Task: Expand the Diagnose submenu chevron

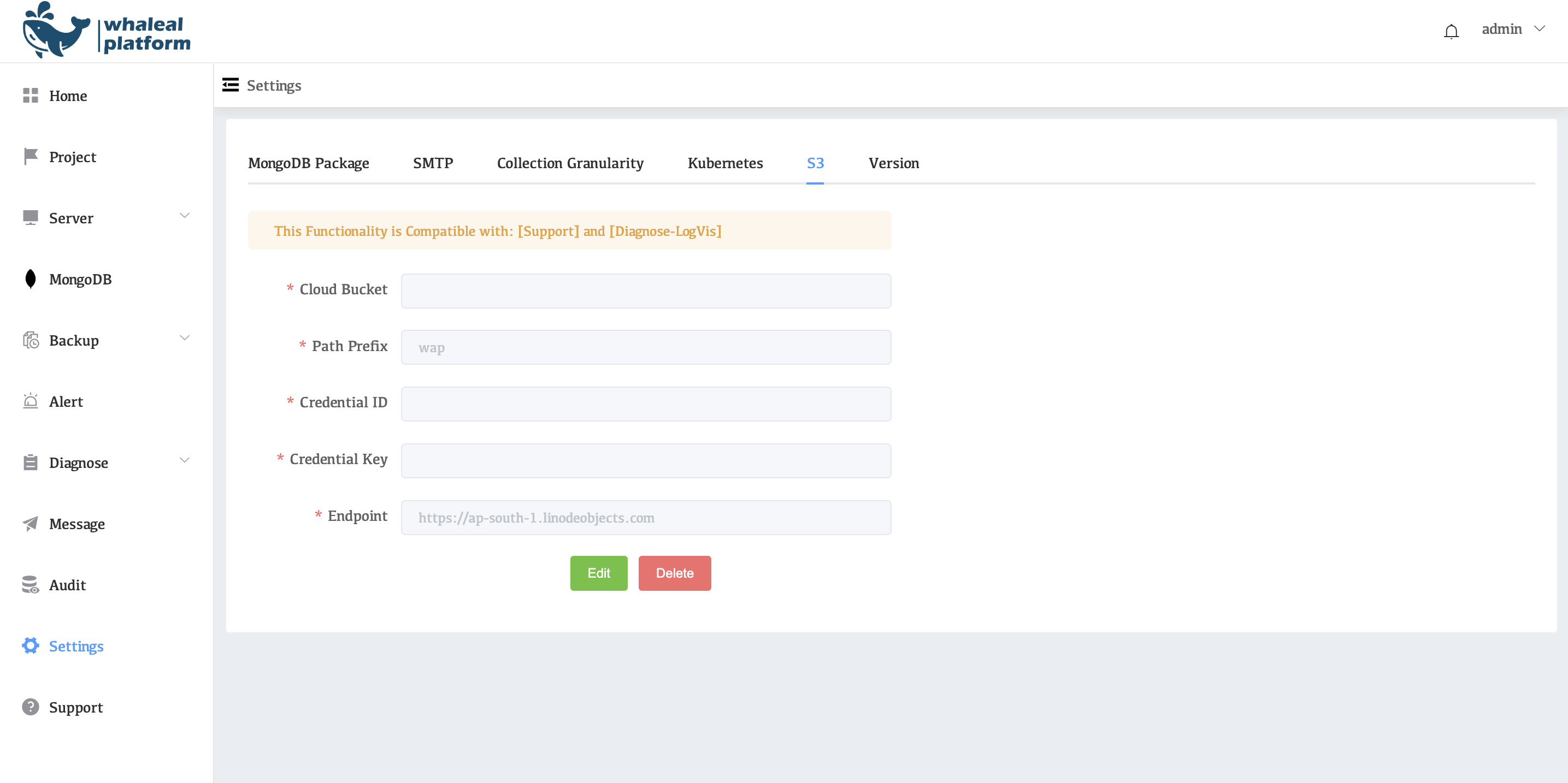Action: [185, 460]
